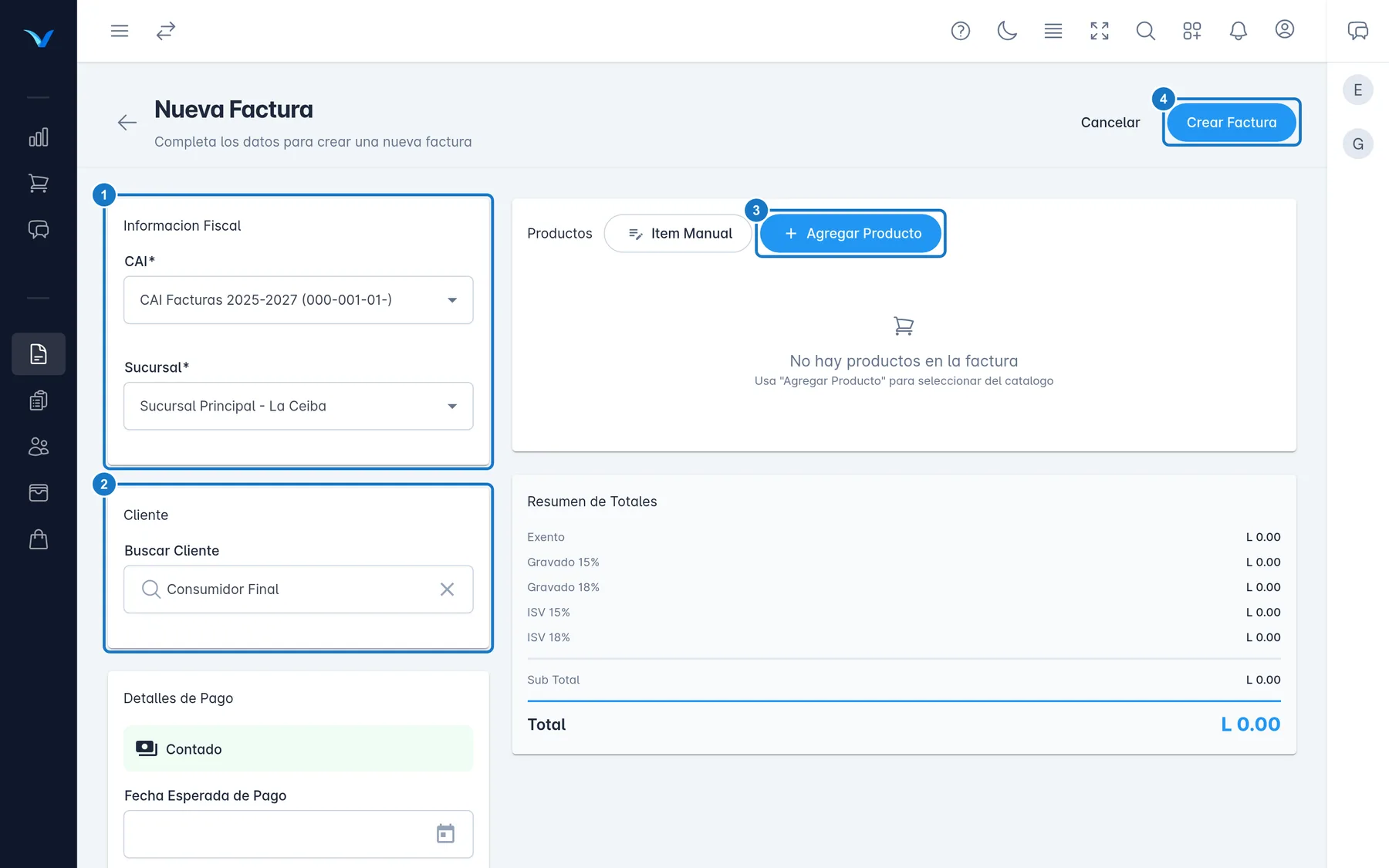Select the G avatar in right panel
1389x868 pixels.
1358,144
